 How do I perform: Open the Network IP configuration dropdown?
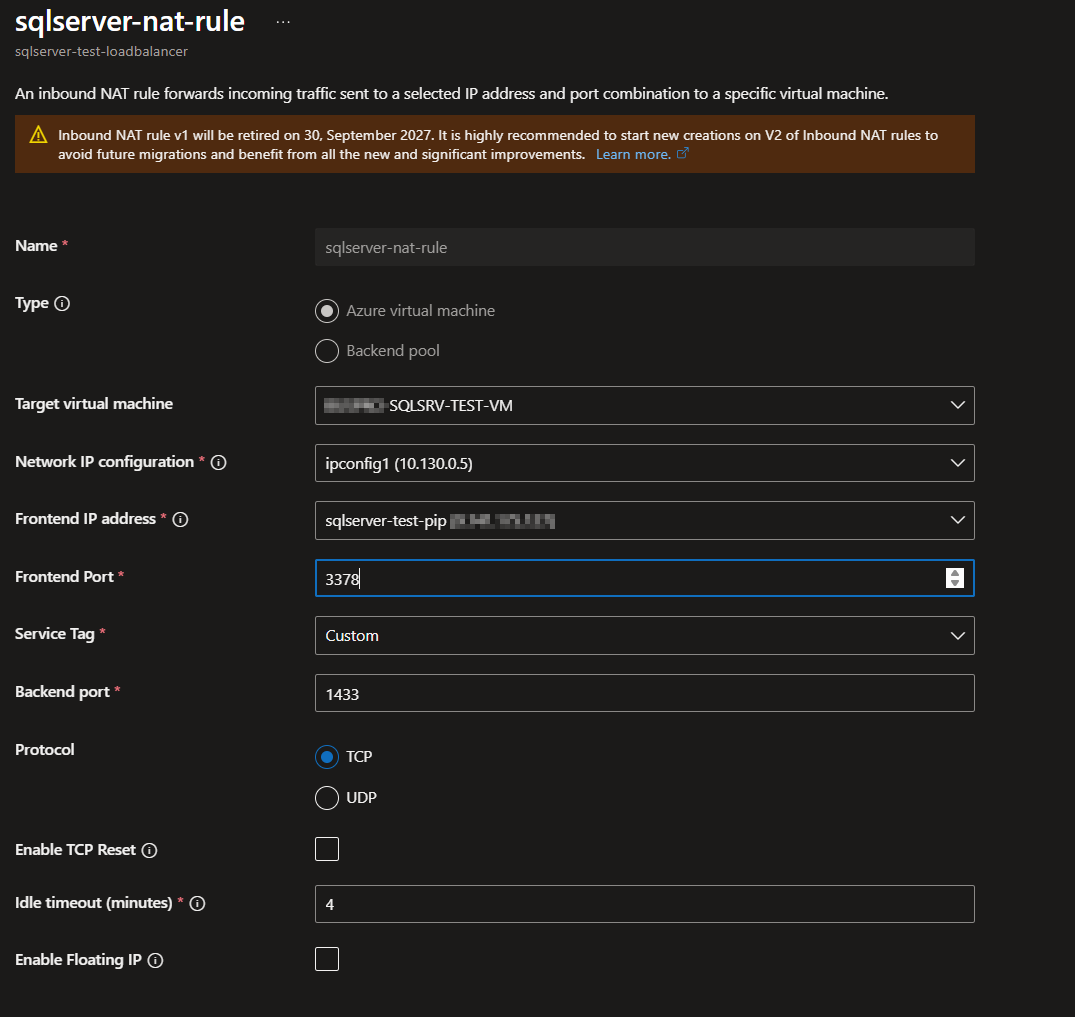[644, 463]
